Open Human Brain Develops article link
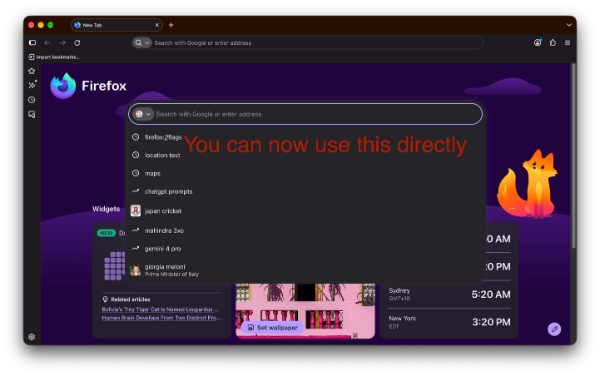Image resolution: width=600 pixels, height=376 pixels. point(161,318)
